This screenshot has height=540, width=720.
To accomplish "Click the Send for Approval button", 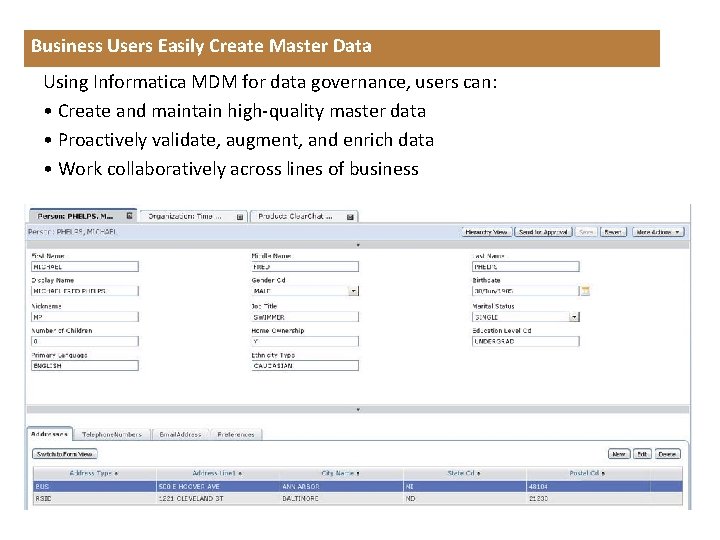I will [543, 232].
